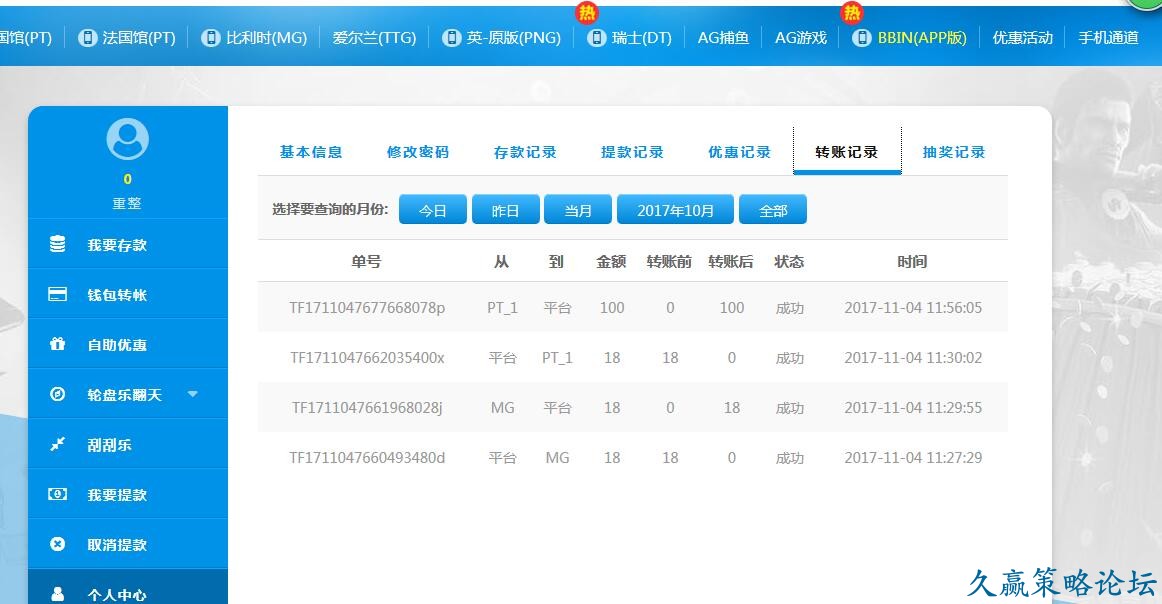This screenshot has height=604, width=1162.
Task: Open 比利时(MG) in the top navigation
Action: click(x=267, y=37)
